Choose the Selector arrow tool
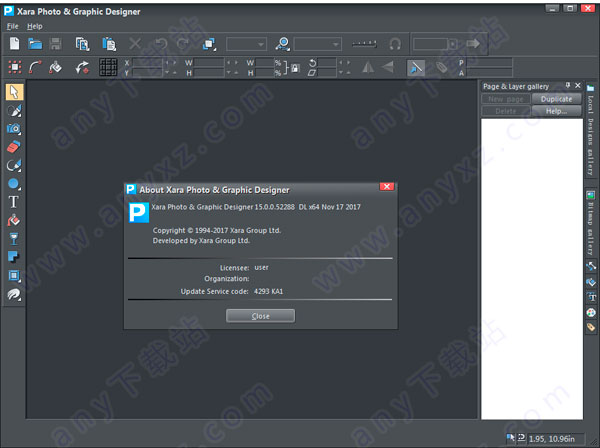The image size is (600, 448). pyautogui.click(x=14, y=92)
